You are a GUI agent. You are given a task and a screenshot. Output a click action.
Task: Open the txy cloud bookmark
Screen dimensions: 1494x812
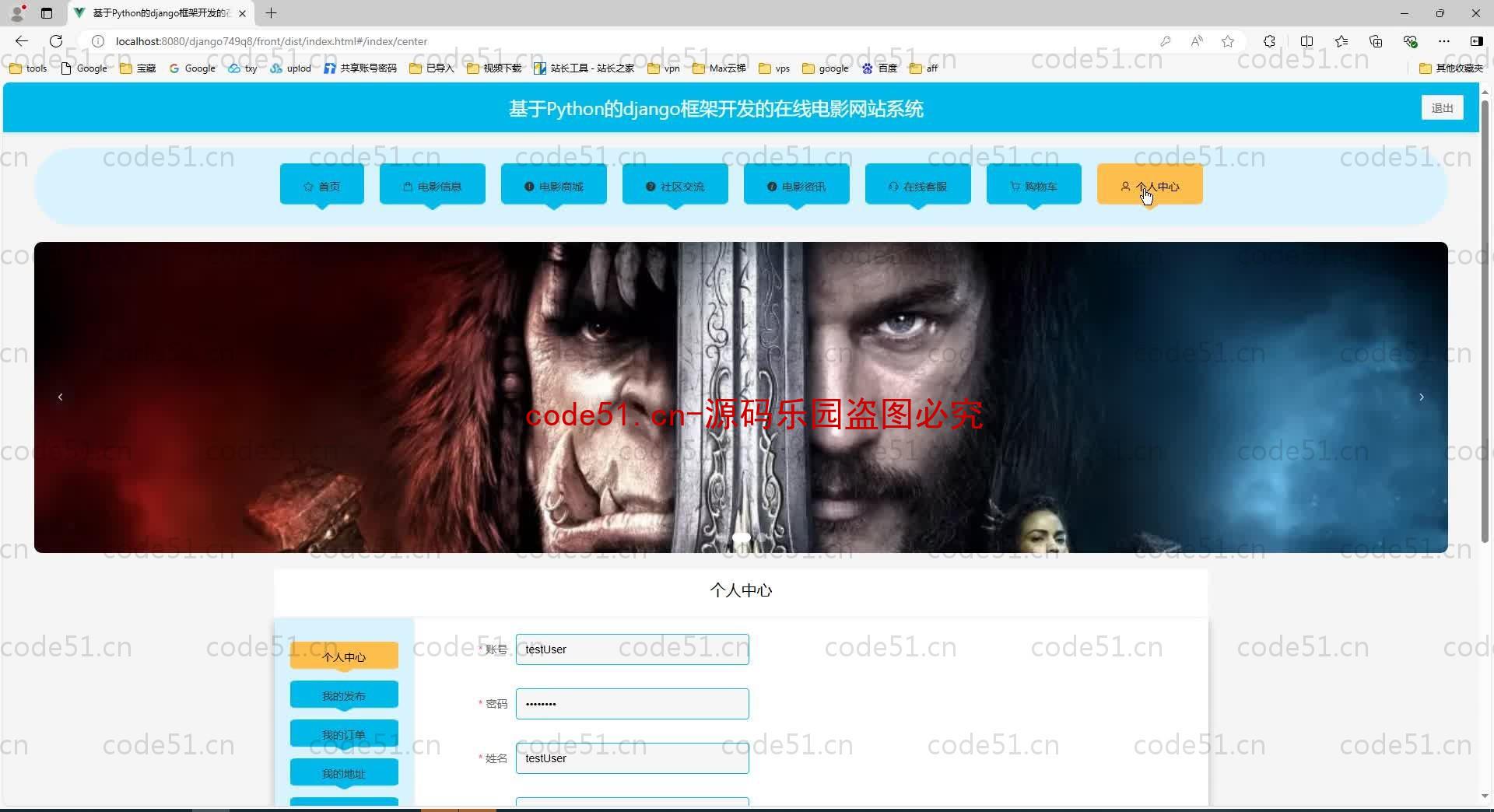click(242, 68)
